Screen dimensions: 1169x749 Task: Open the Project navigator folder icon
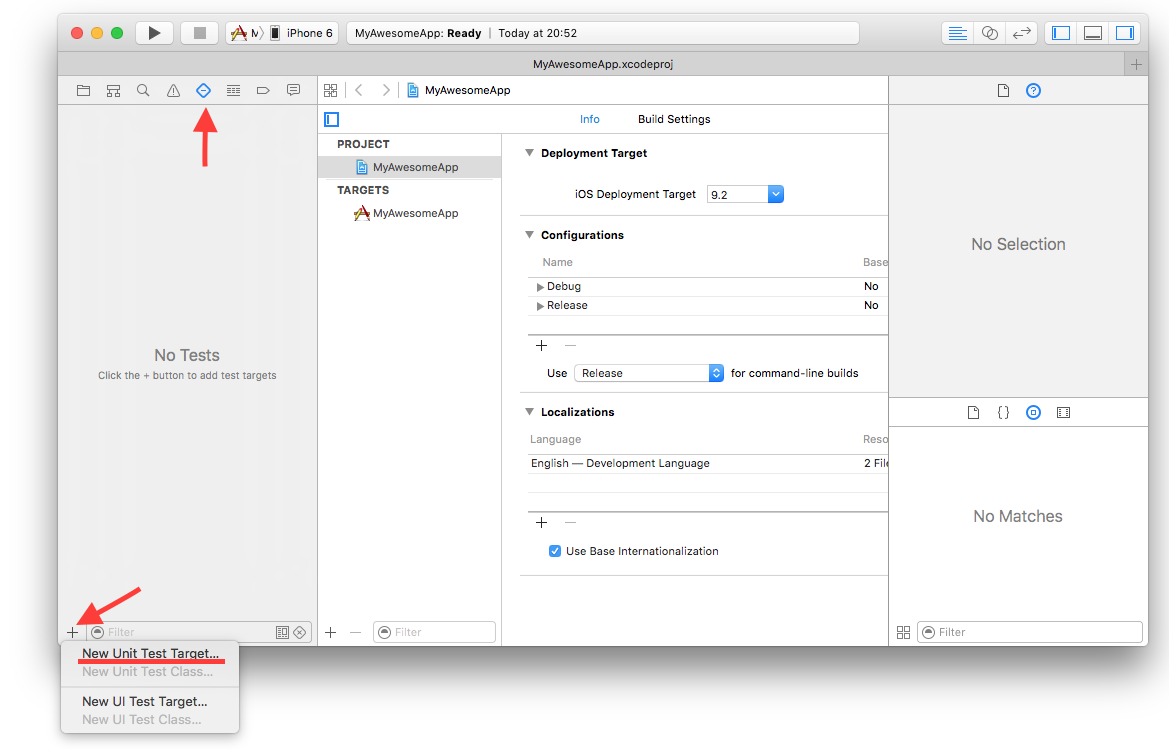coord(84,90)
